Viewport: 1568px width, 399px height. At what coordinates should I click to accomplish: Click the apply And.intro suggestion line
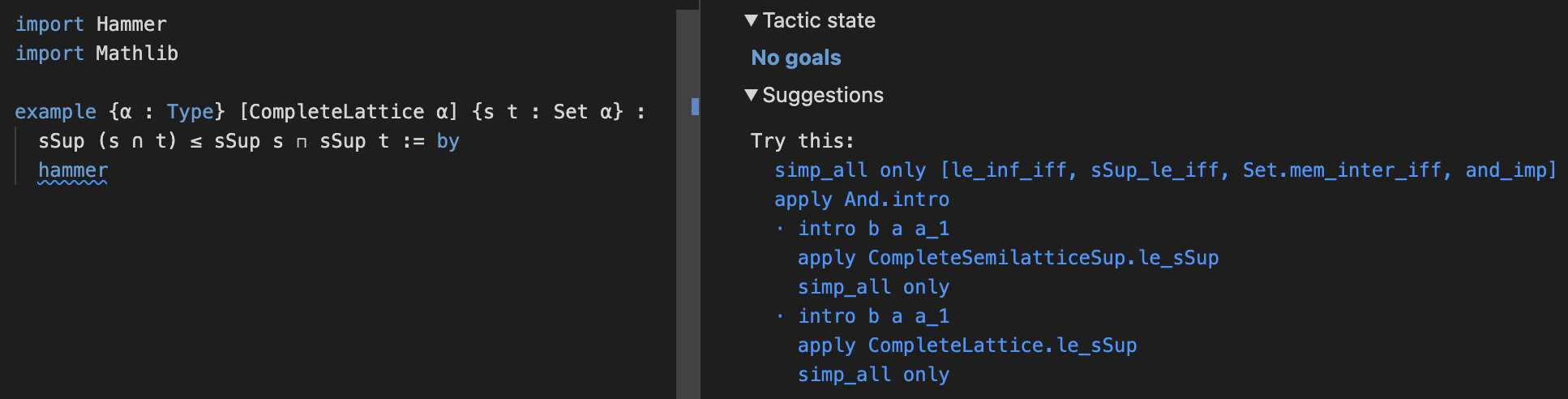click(x=861, y=199)
